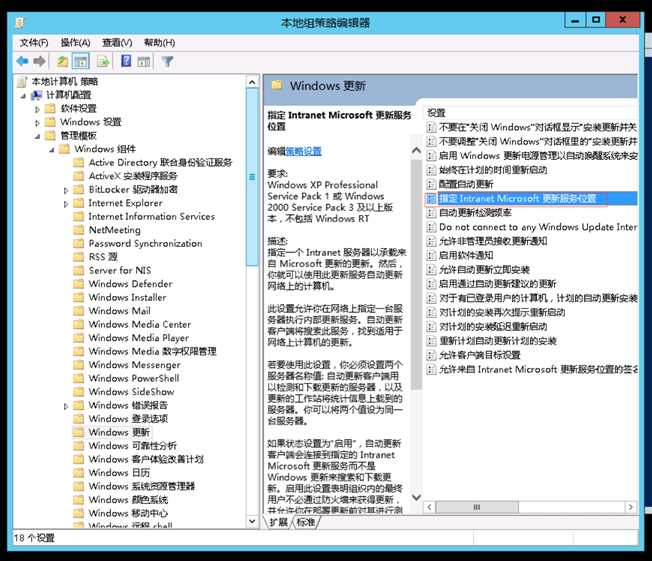Image resolution: width=652 pixels, height=561 pixels.
Task: Click the policy icon beside 自动更新检测频率
Action: pos(432,213)
